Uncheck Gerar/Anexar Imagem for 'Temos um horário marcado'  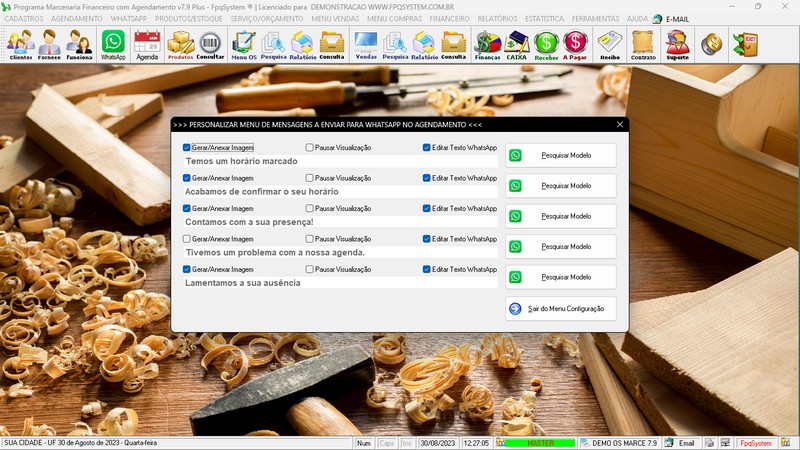[187, 147]
